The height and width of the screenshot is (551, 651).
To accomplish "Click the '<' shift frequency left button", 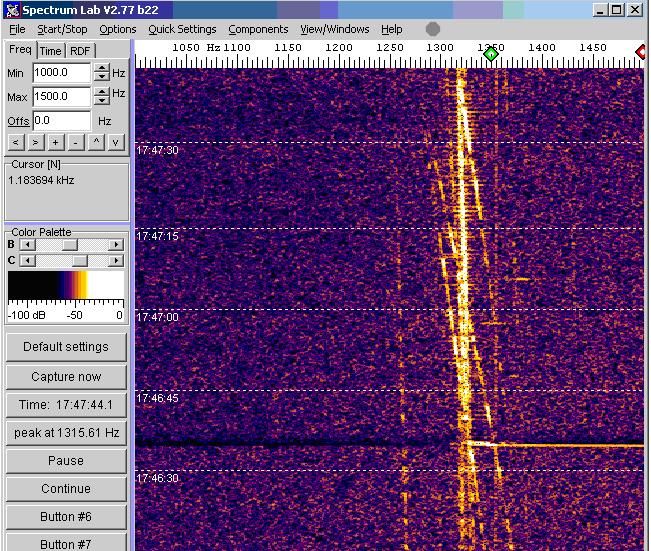I will pyautogui.click(x=16, y=142).
